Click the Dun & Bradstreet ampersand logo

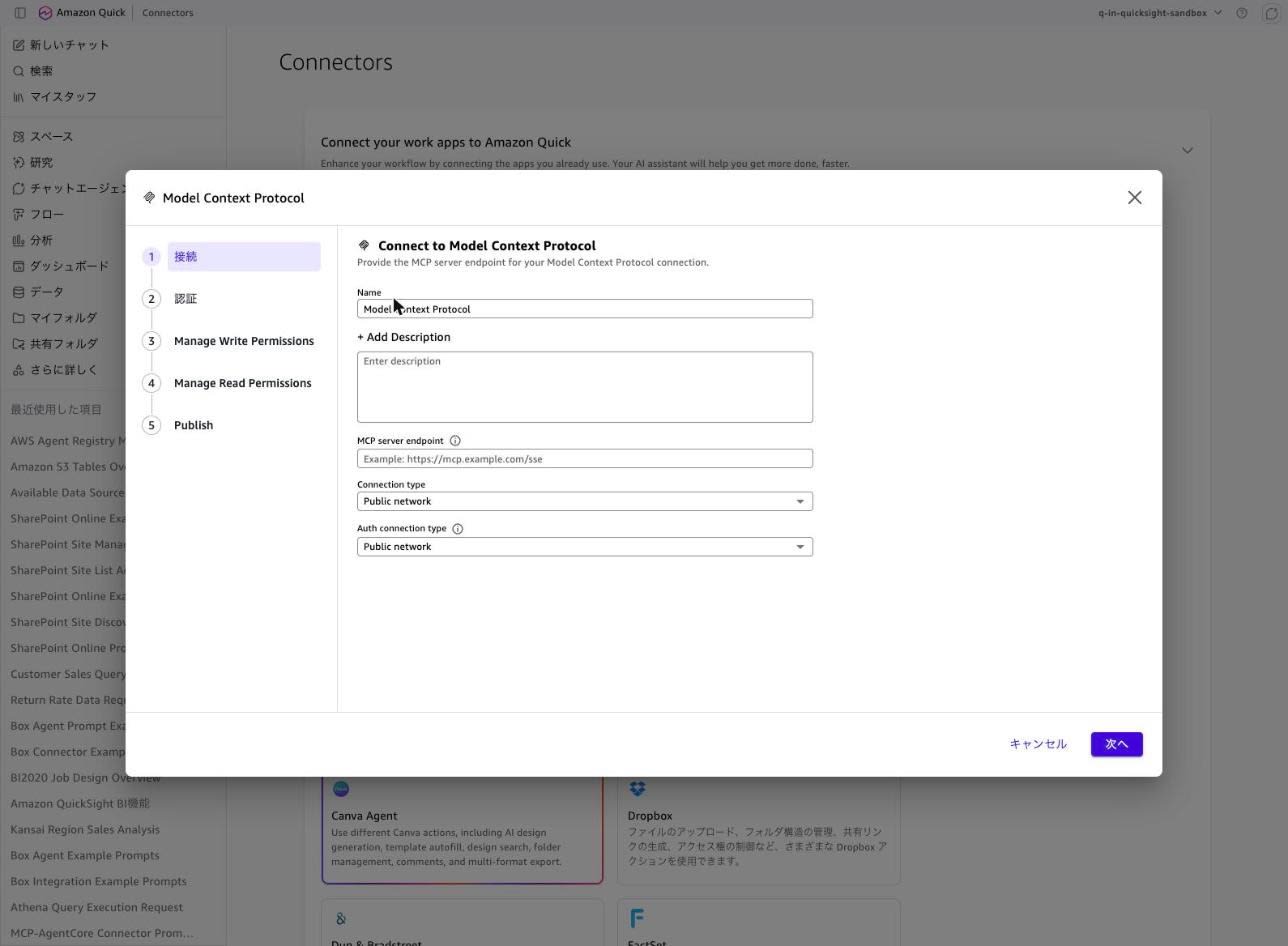coord(341,919)
